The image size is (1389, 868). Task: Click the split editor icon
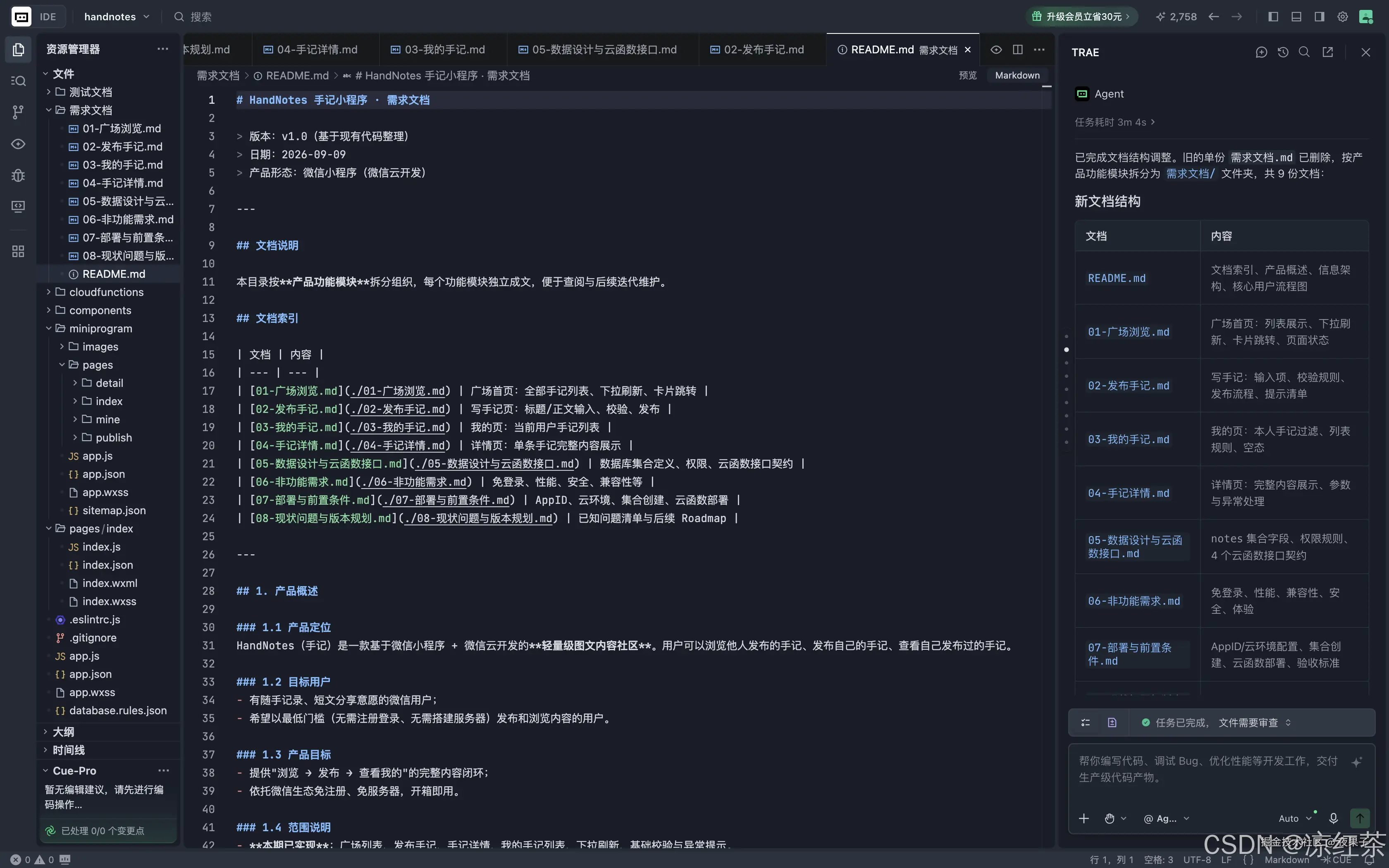click(x=1018, y=49)
